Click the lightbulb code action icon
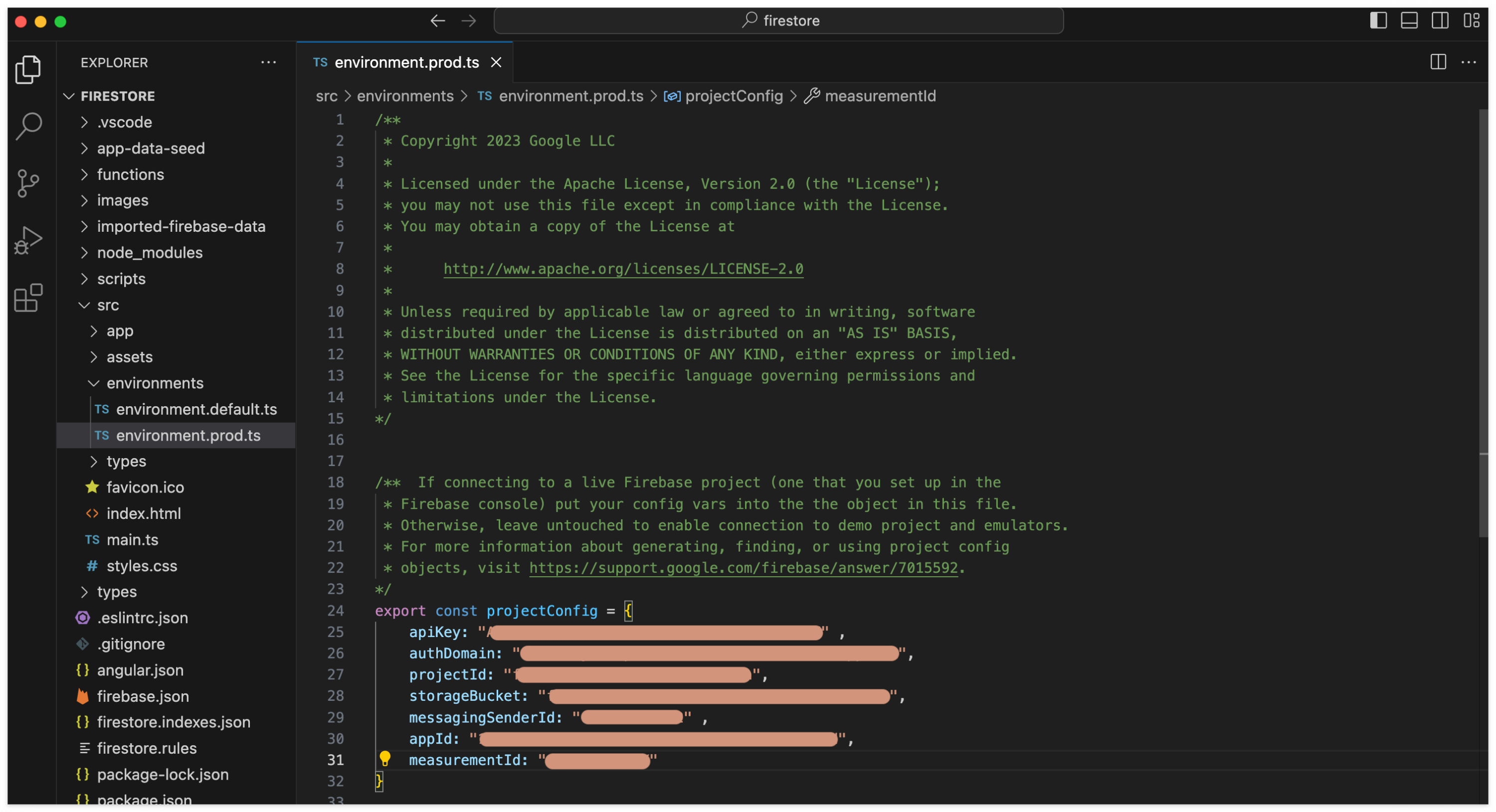The image size is (1496, 812). coord(384,759)
